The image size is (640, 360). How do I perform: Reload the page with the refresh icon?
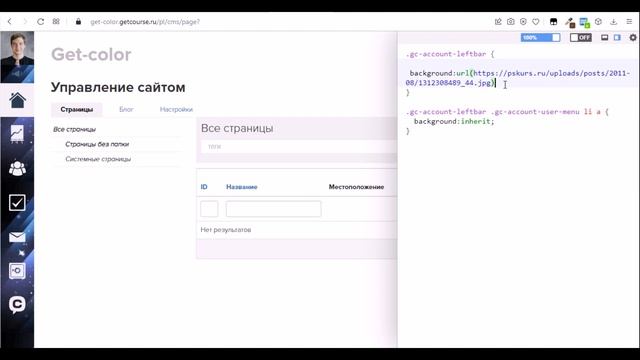(x=40, y=22)
